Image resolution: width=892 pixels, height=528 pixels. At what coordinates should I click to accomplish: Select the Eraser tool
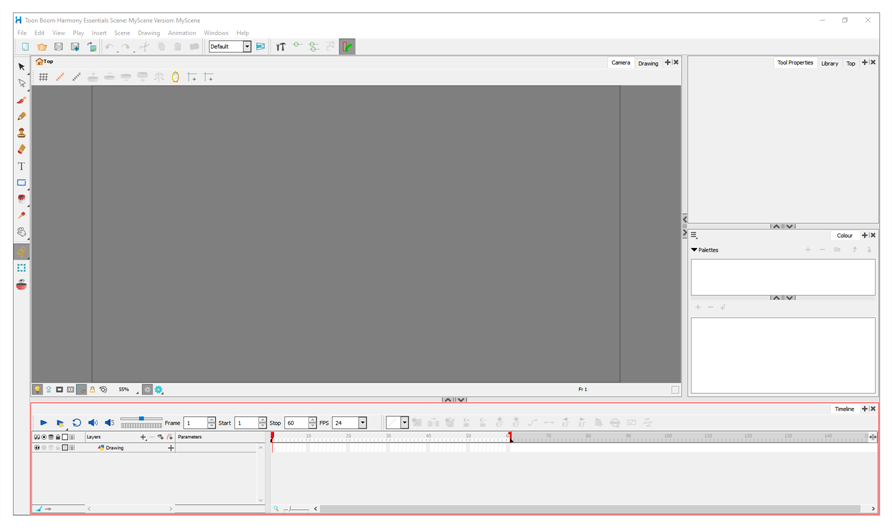[x=21, y=150]
